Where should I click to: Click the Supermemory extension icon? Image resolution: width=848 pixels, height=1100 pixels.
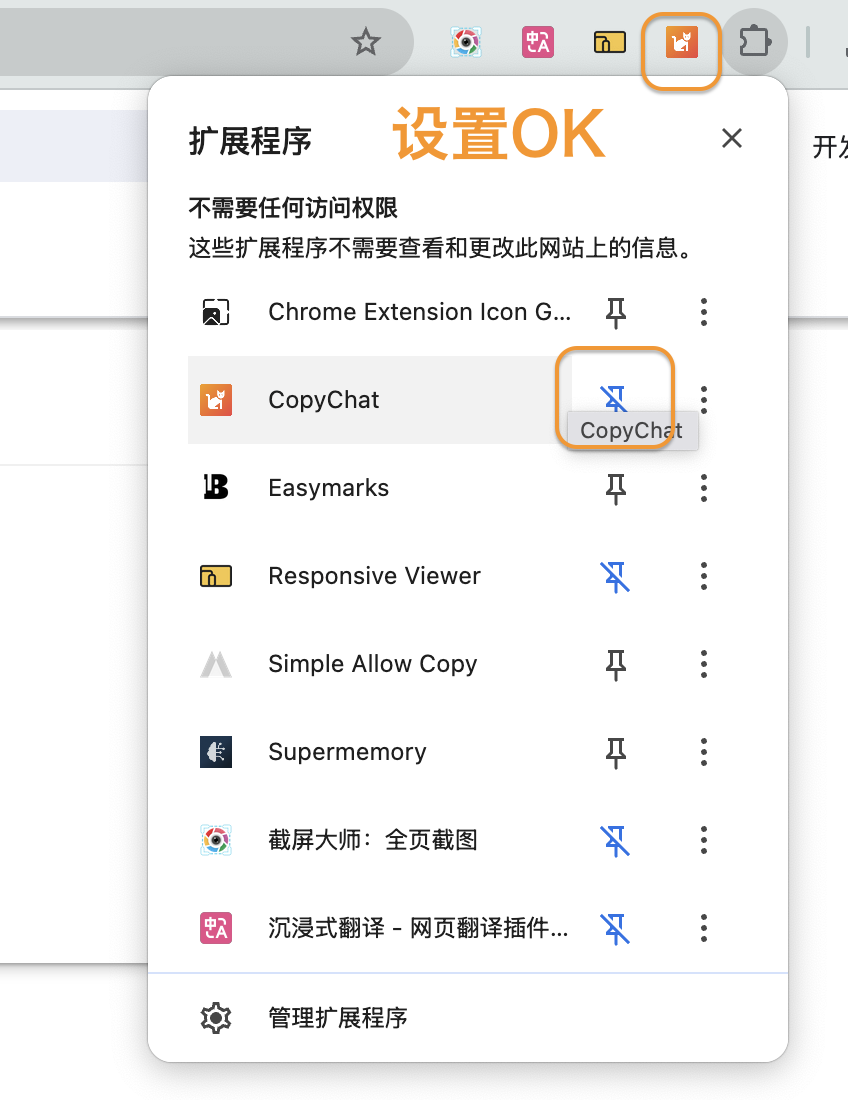pos(215,751)
